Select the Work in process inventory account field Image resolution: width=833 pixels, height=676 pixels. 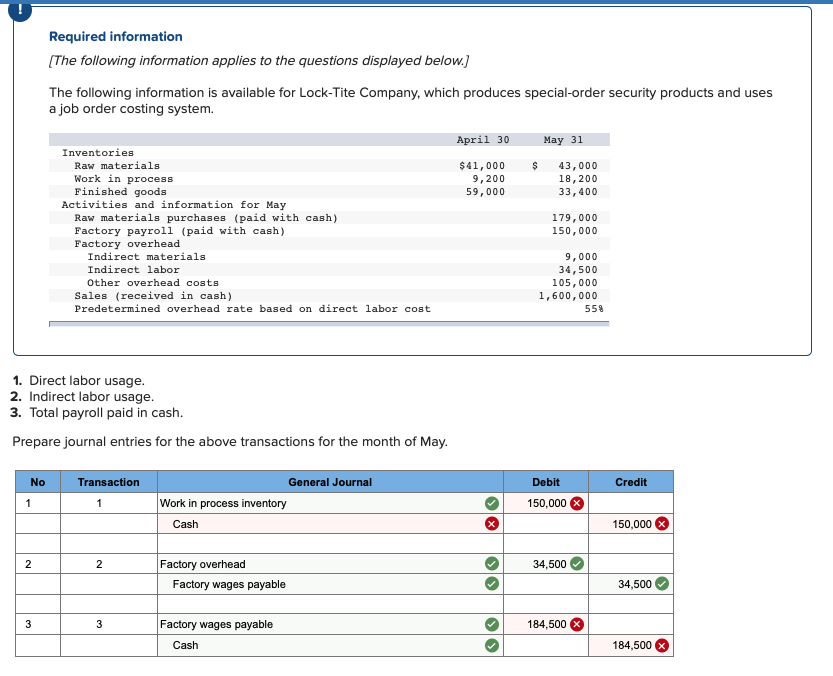[330, 503]
